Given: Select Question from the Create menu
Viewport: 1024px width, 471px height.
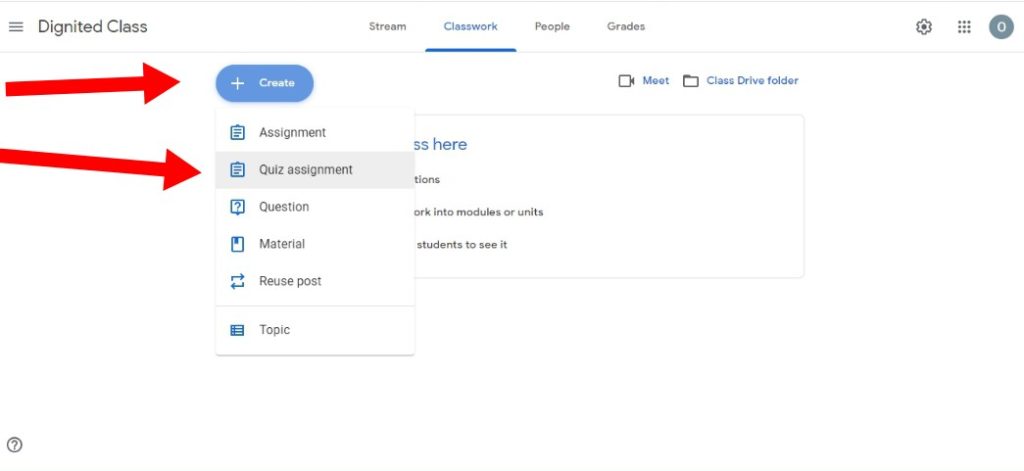Looking at the screenshot, I should [x=315, y=207].
